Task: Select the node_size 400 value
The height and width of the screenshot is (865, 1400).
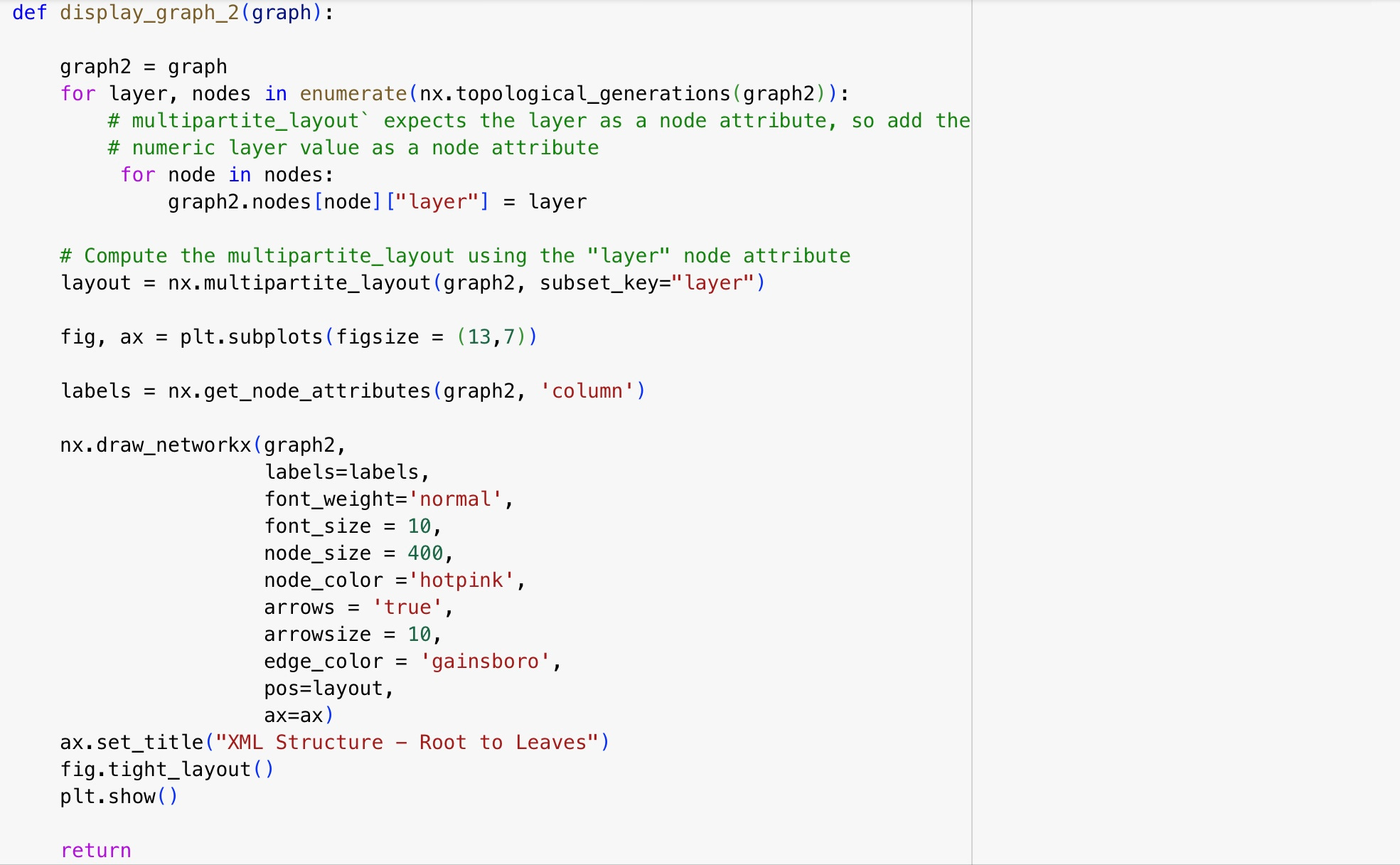Action: (427, 553)
